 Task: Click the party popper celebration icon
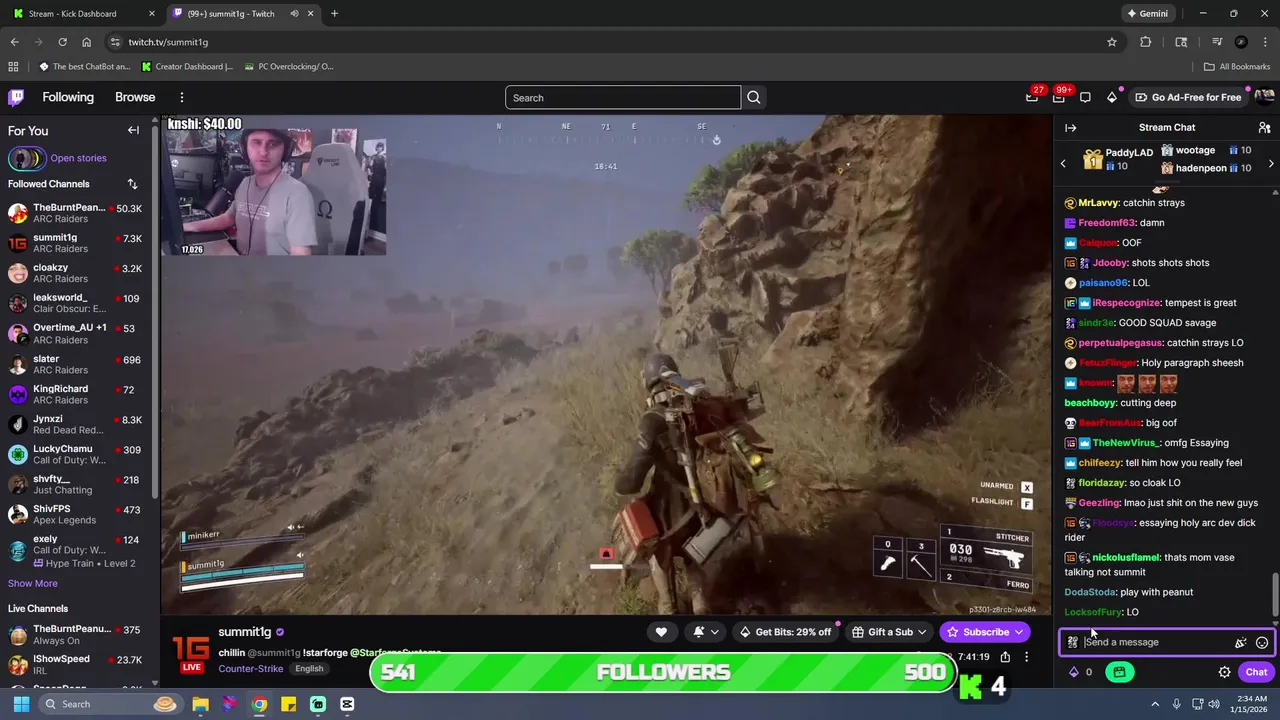[1240, 643]
